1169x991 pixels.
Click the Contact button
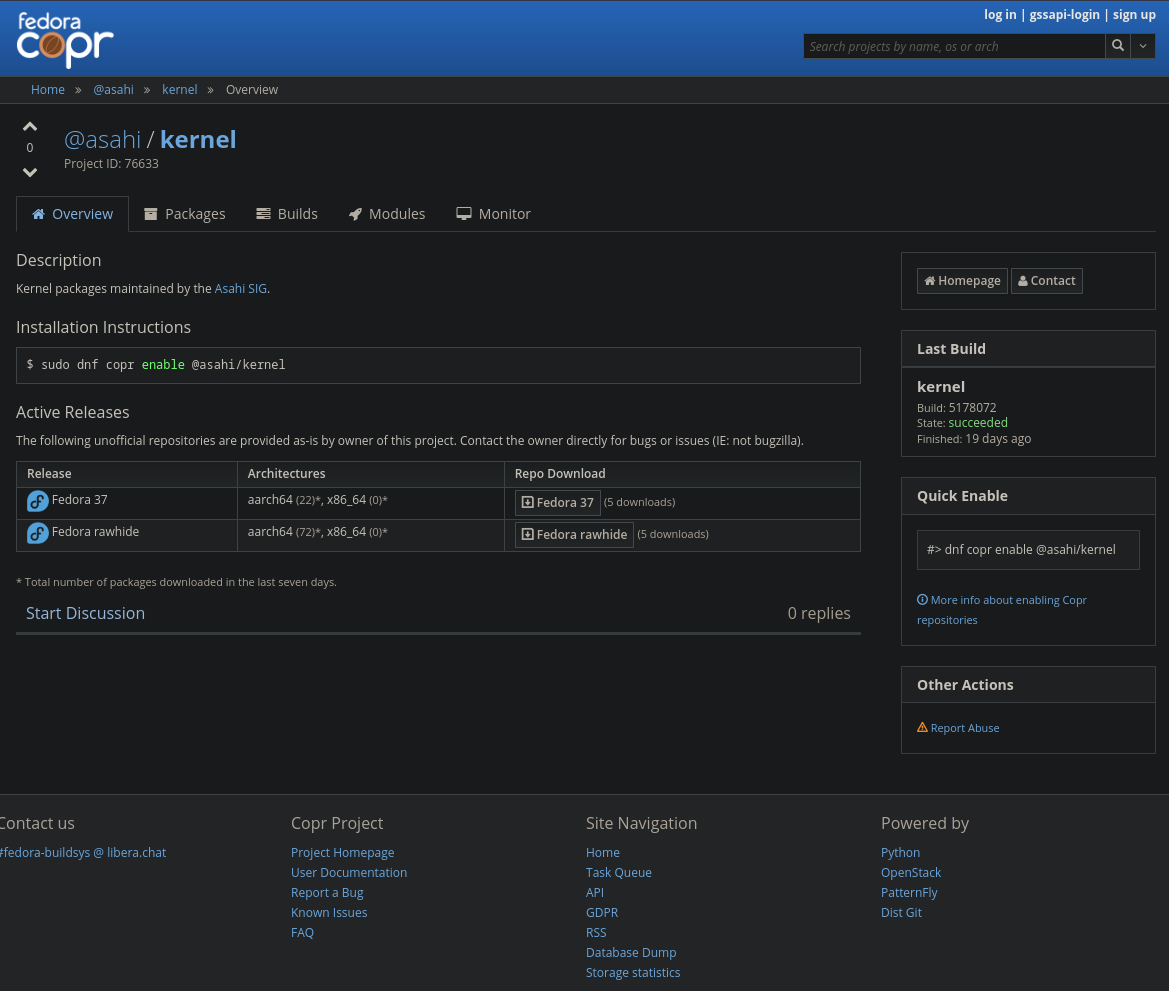(1047, 281)
